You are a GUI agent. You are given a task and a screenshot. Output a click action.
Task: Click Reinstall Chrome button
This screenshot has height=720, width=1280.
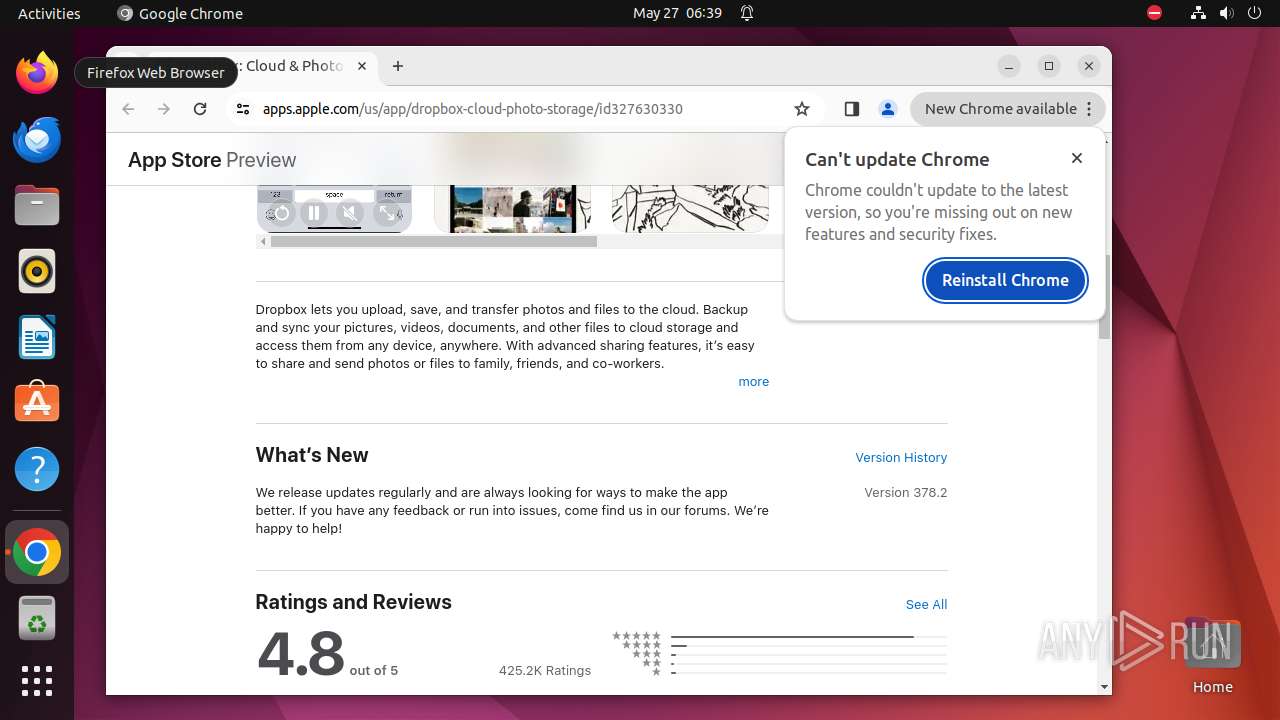pos(1005,280)
